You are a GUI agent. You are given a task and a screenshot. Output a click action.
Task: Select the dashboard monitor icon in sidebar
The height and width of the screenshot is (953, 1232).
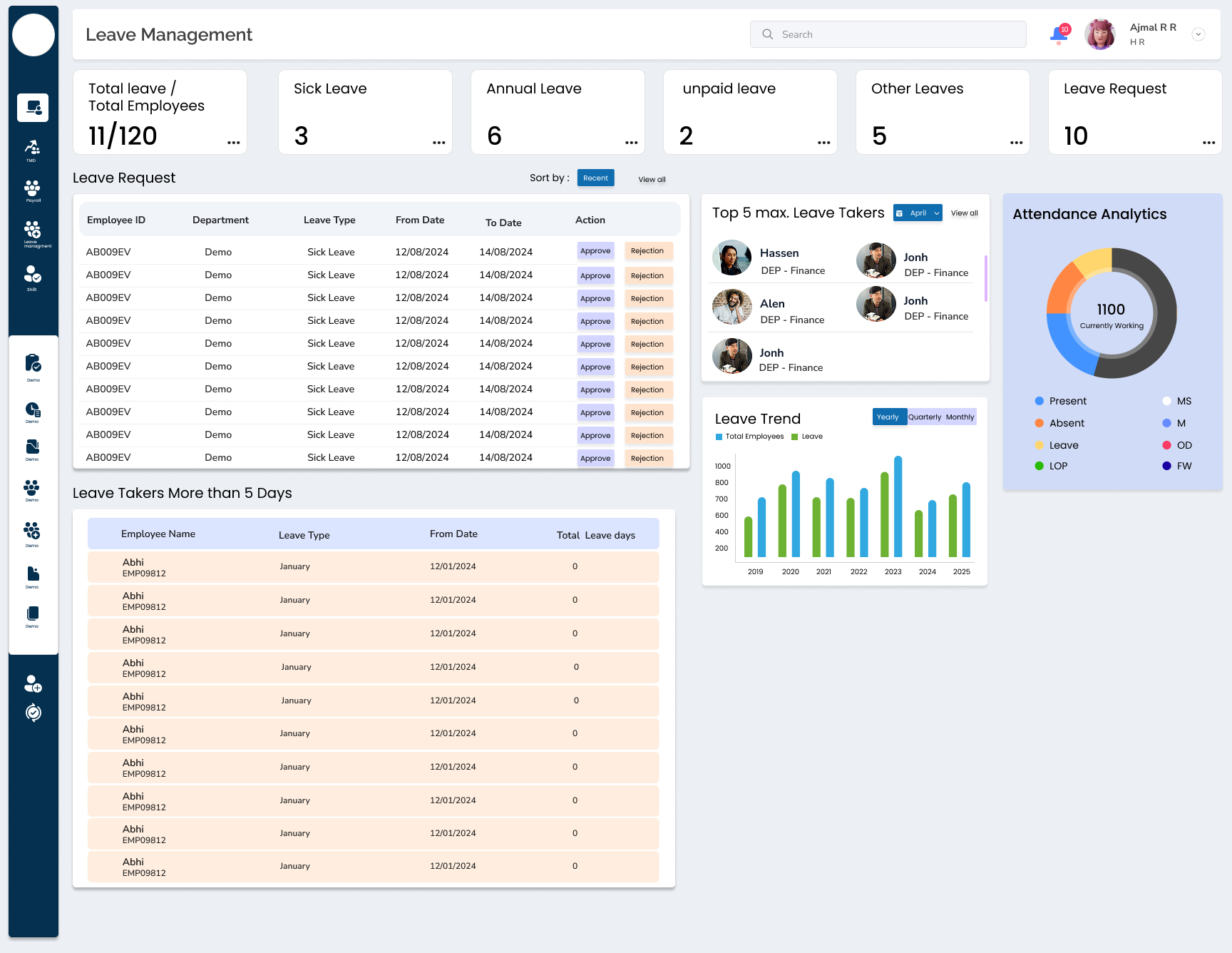[x=33, y=108]
